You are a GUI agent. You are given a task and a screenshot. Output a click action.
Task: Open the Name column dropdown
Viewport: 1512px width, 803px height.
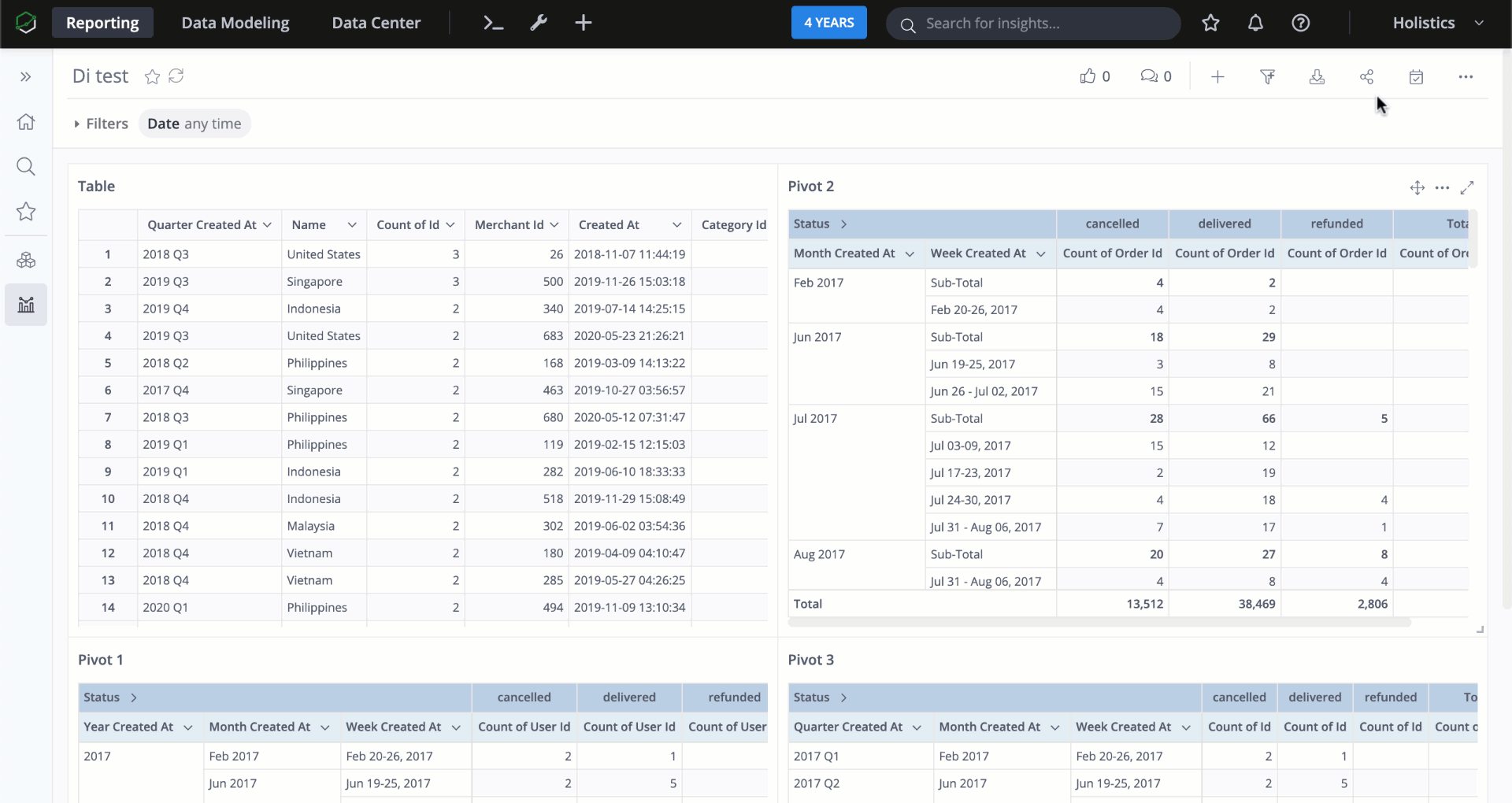[352, 225]
